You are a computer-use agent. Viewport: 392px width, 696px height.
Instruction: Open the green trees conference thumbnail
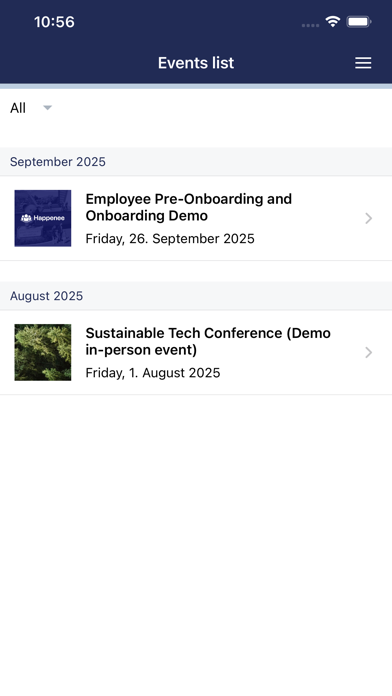(x=43, y=352)
